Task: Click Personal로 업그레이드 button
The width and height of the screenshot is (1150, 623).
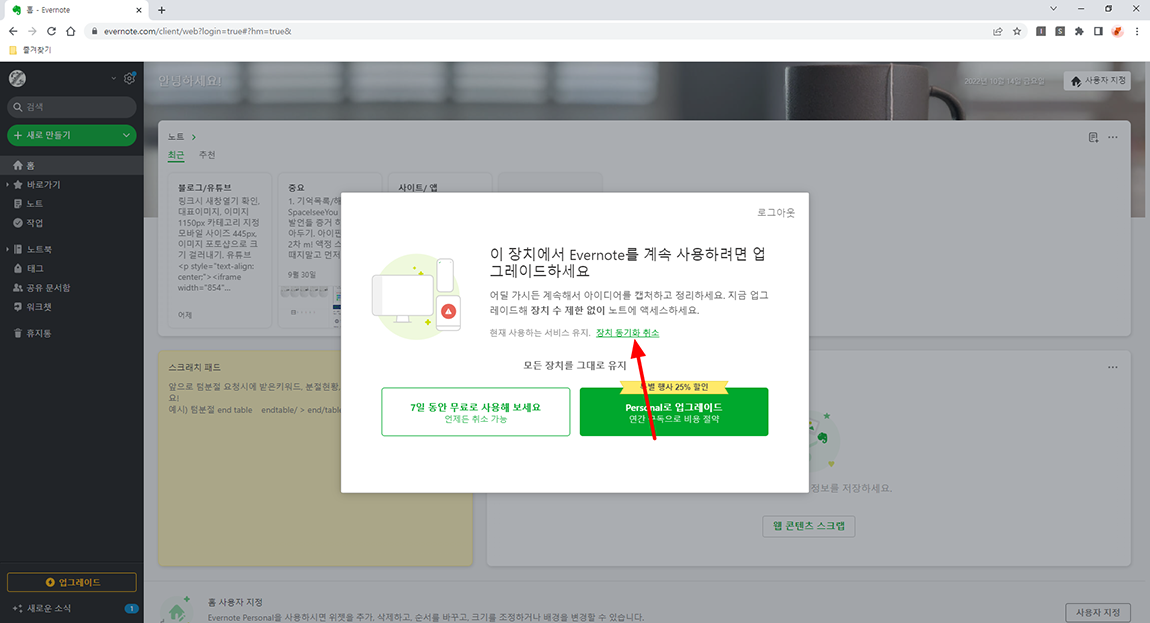Action: pyautogui.click(x=674, y=412)
